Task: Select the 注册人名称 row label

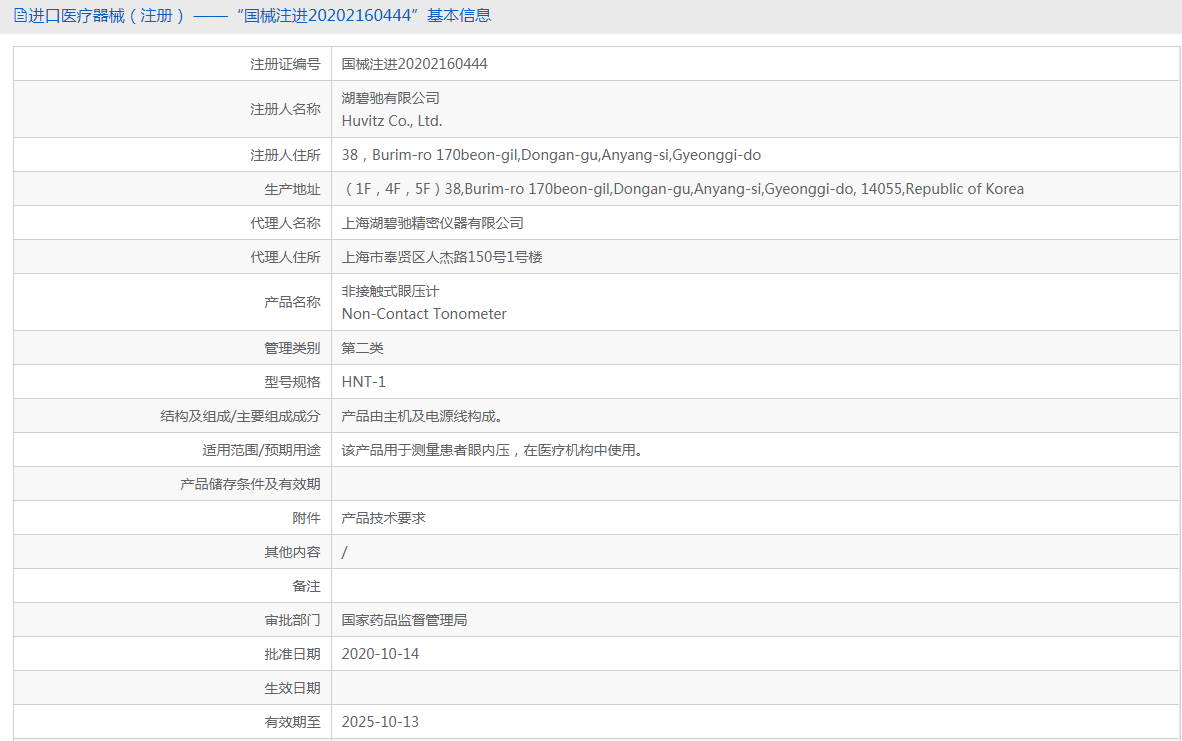Action: click(x=285, y=109)
